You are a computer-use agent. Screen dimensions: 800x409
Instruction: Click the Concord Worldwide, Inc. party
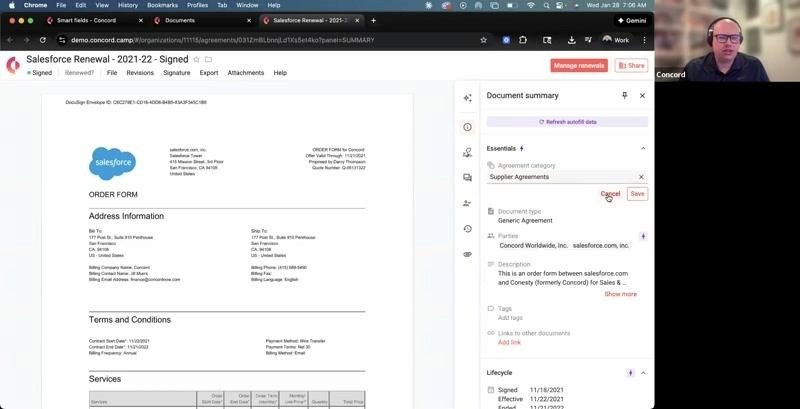pos(533,245)
